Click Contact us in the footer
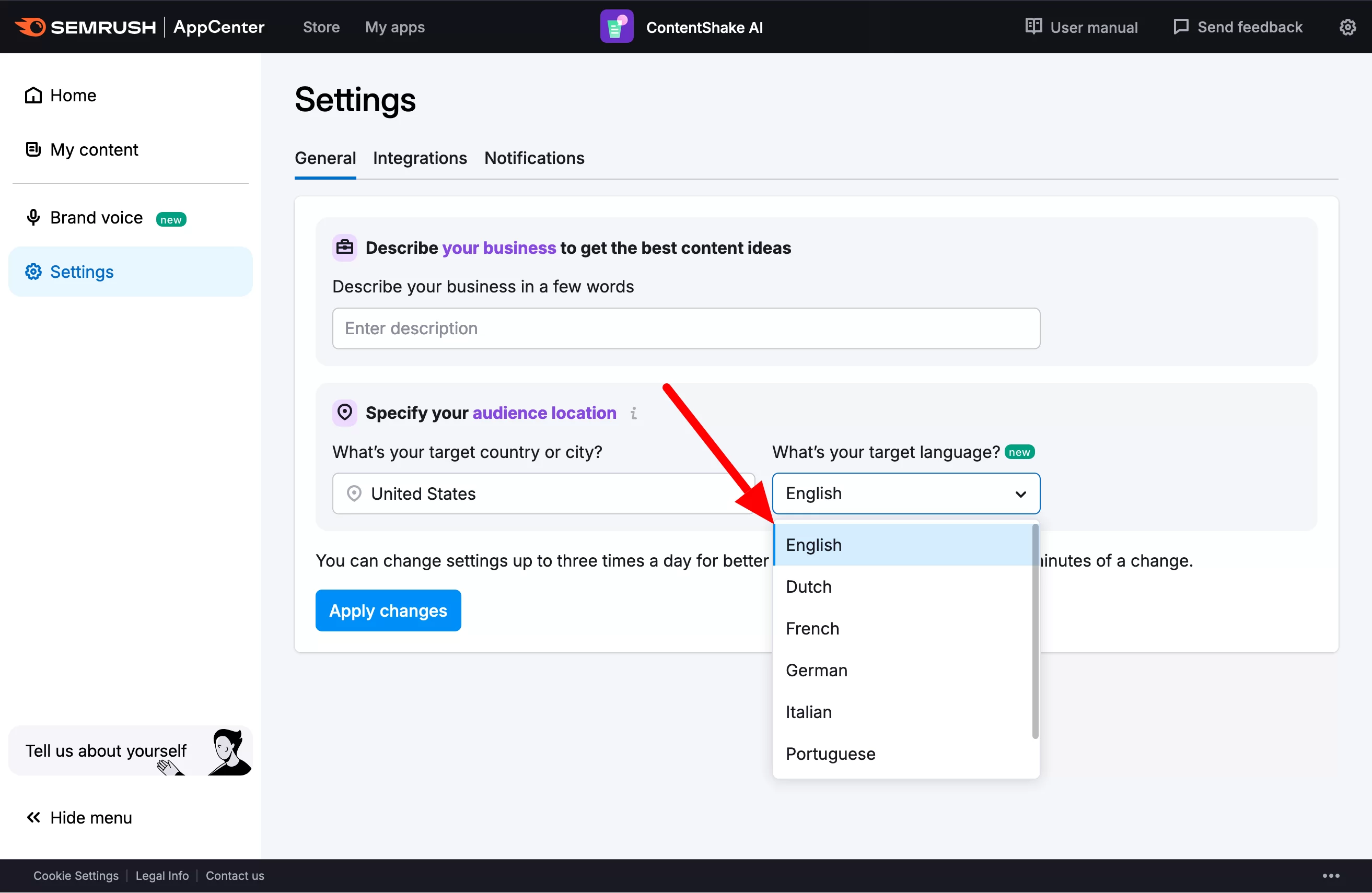 pos(235,875)
